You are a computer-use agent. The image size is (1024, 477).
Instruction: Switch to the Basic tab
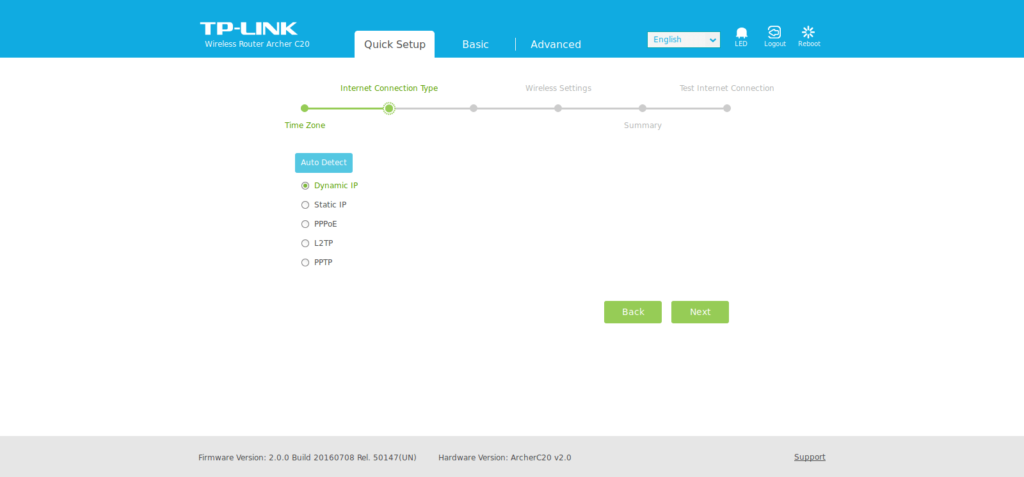click(x=475, y=44)
